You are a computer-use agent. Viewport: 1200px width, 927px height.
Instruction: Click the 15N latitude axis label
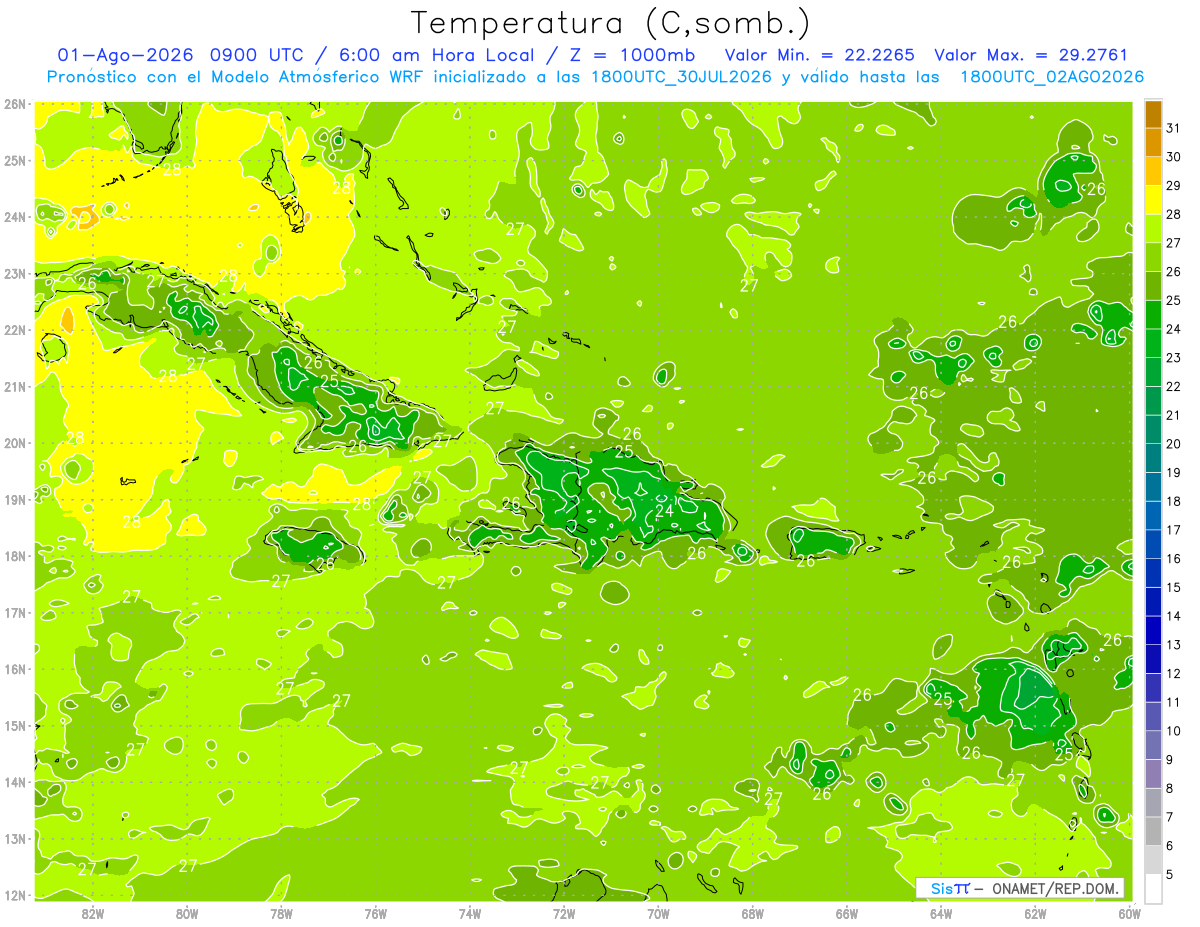coord(15,725)
